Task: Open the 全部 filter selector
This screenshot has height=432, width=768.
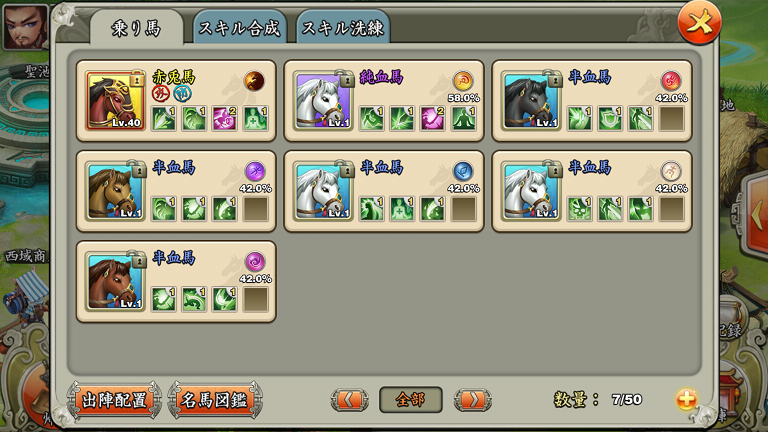Action: pos(411,400)
